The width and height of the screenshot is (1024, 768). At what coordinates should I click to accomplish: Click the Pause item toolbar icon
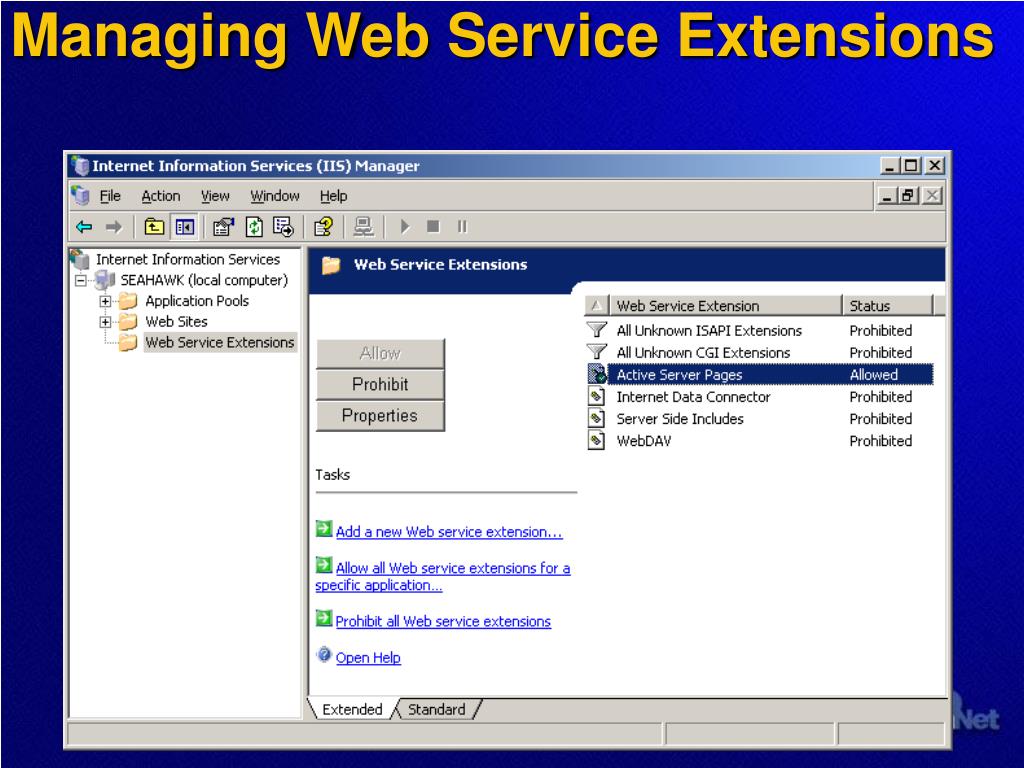[x=462, y=227]
